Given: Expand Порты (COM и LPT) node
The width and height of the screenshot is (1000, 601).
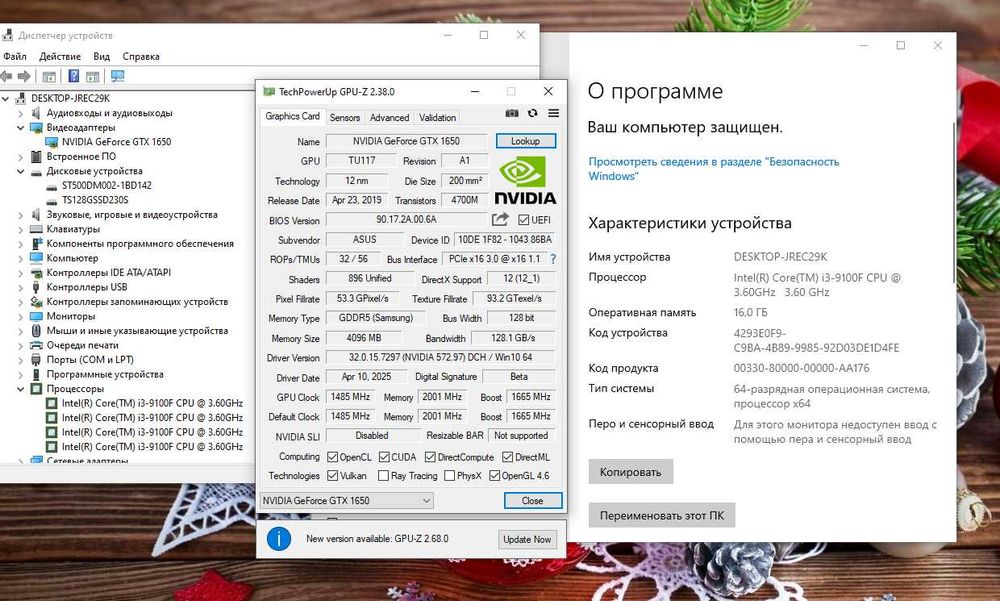Looking at the screenshot, I should (20, 360).
